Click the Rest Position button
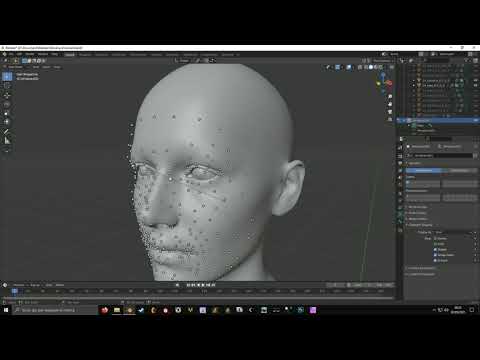 click(460, 171)
